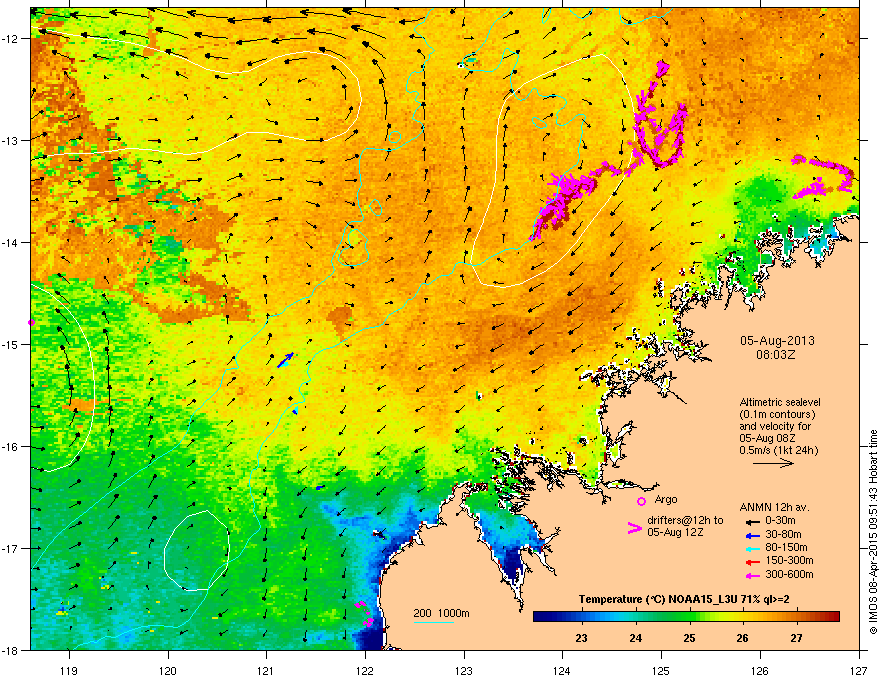Click the Argo float marker at the left map edge
The height and width of the screenshot is (680, 880).
click(x=31, y=322)
